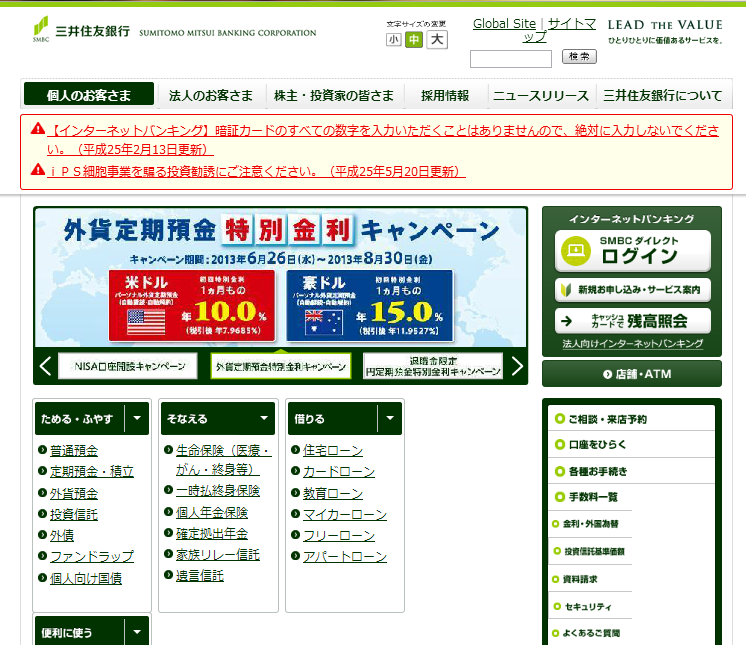Screen dimensions: 746x645
Task: Click キャッシュカードで残高照会 button
Action: [x=633, y=321]
